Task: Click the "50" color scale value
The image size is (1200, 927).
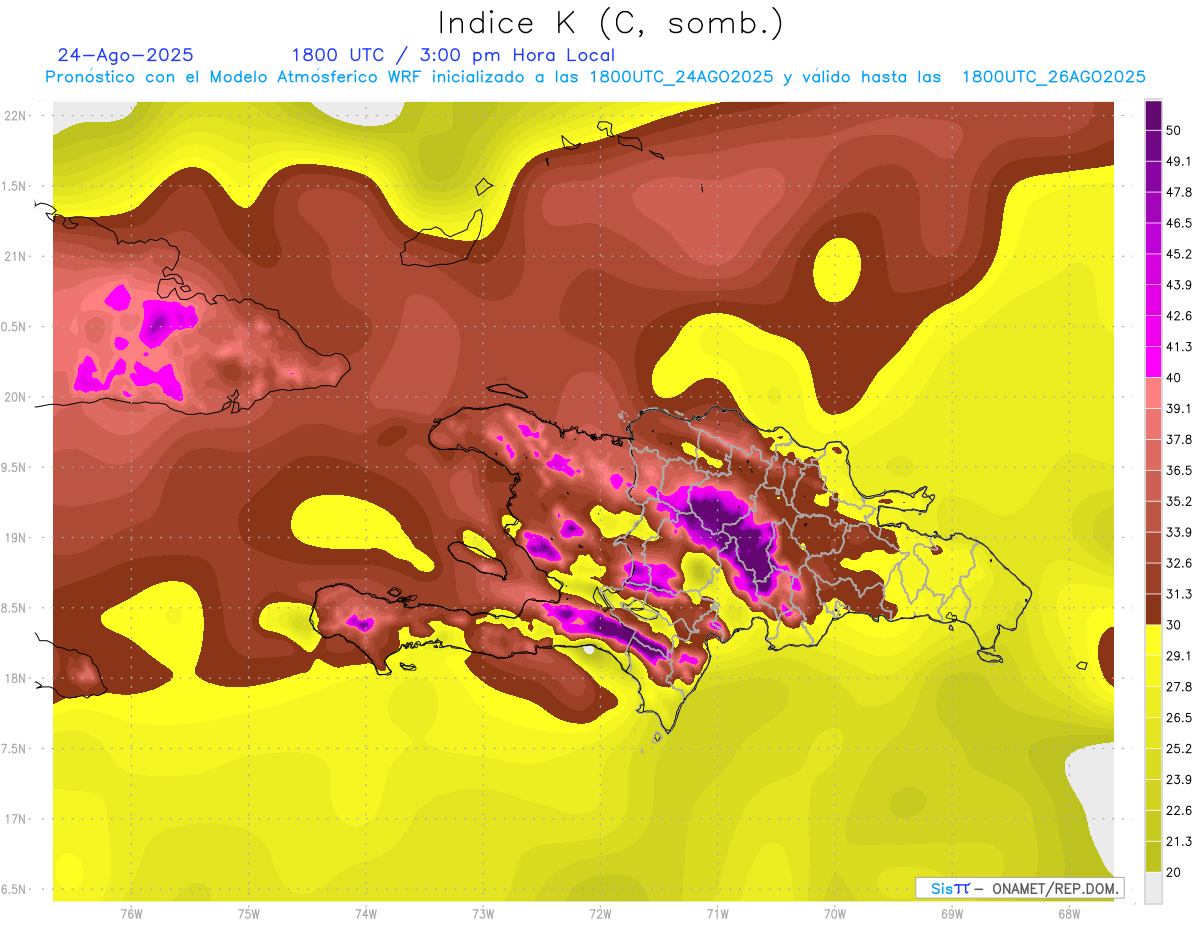Action: point(1174,130)
